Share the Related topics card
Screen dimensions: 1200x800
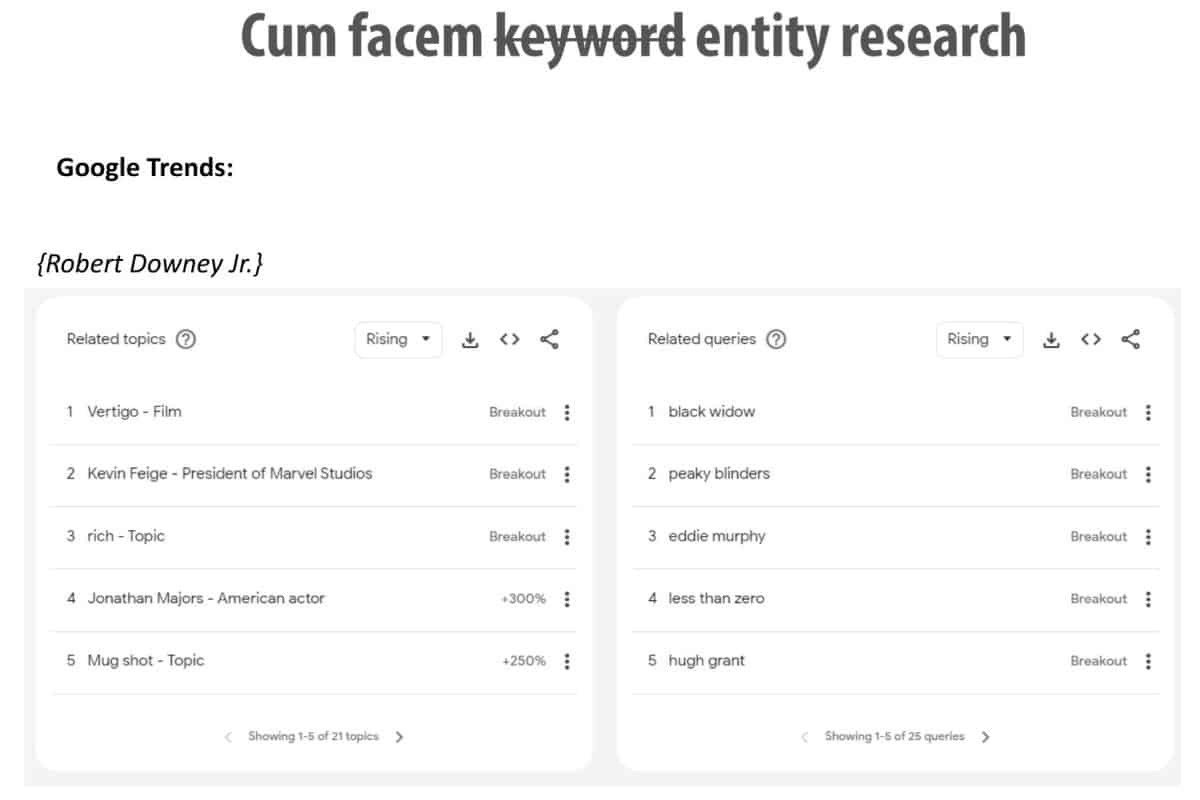[549, 340]
